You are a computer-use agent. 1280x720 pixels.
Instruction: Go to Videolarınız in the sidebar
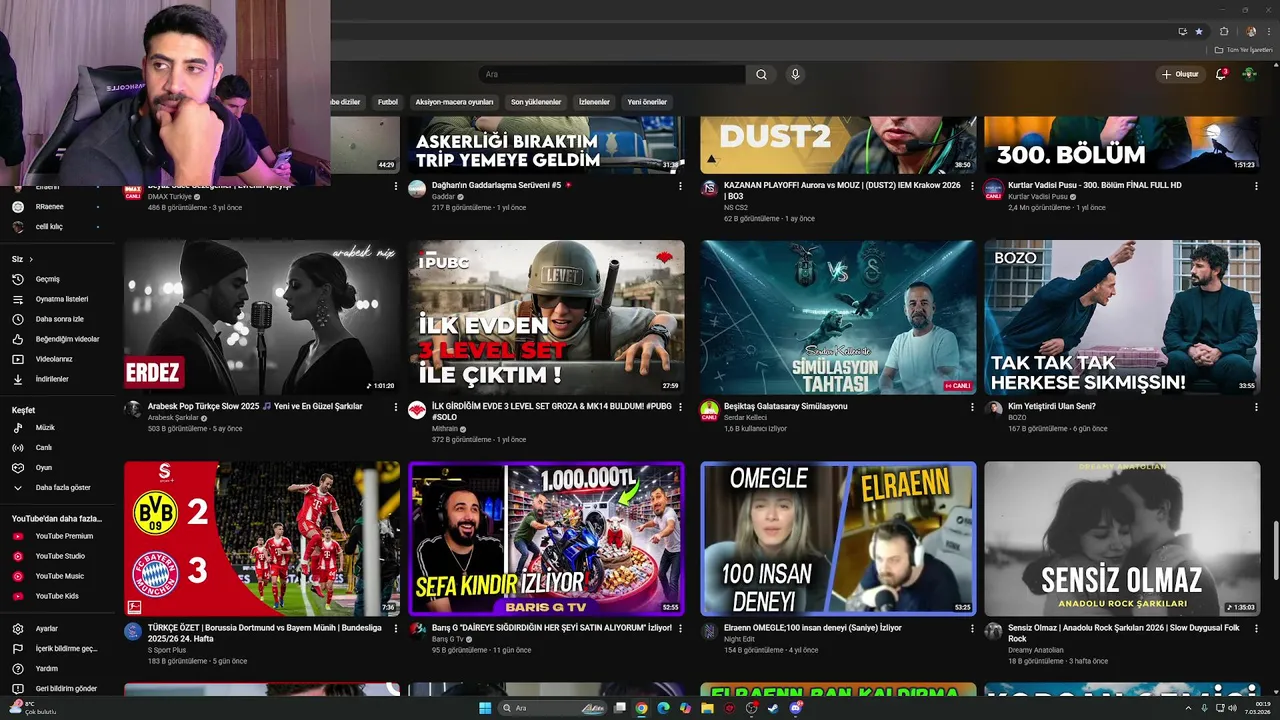point(56,359)
